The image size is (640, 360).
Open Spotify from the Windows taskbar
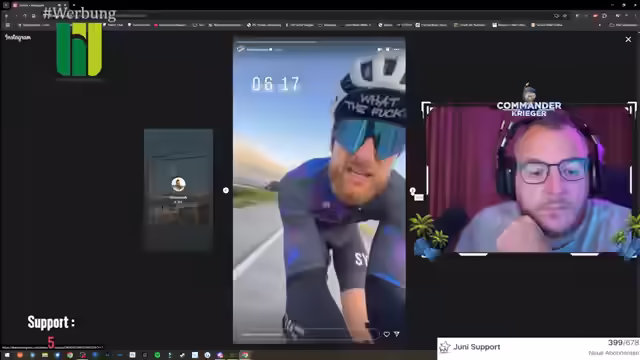[157, 355]
